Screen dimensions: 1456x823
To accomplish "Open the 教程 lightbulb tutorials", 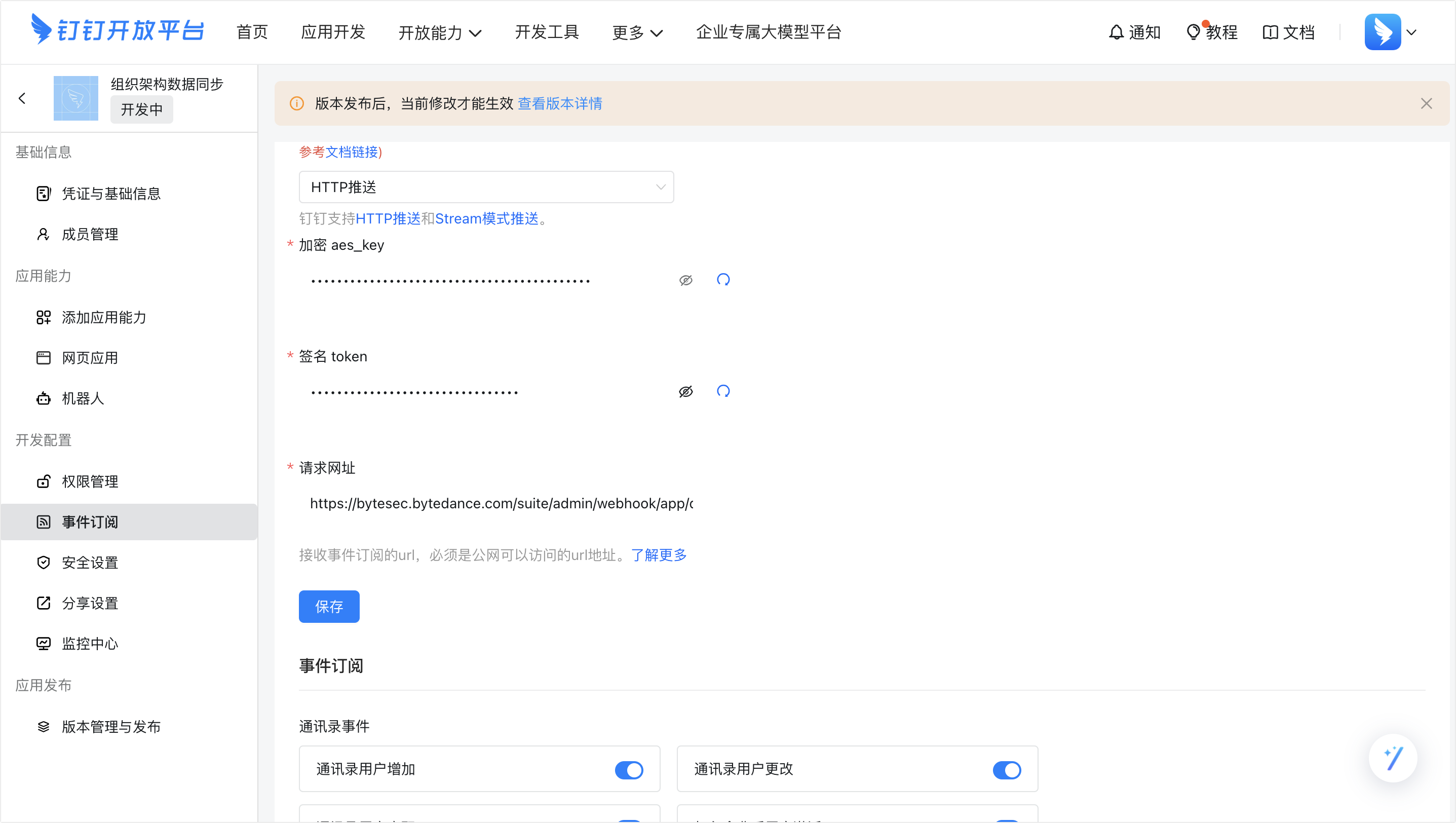I will coord(1212,32).
